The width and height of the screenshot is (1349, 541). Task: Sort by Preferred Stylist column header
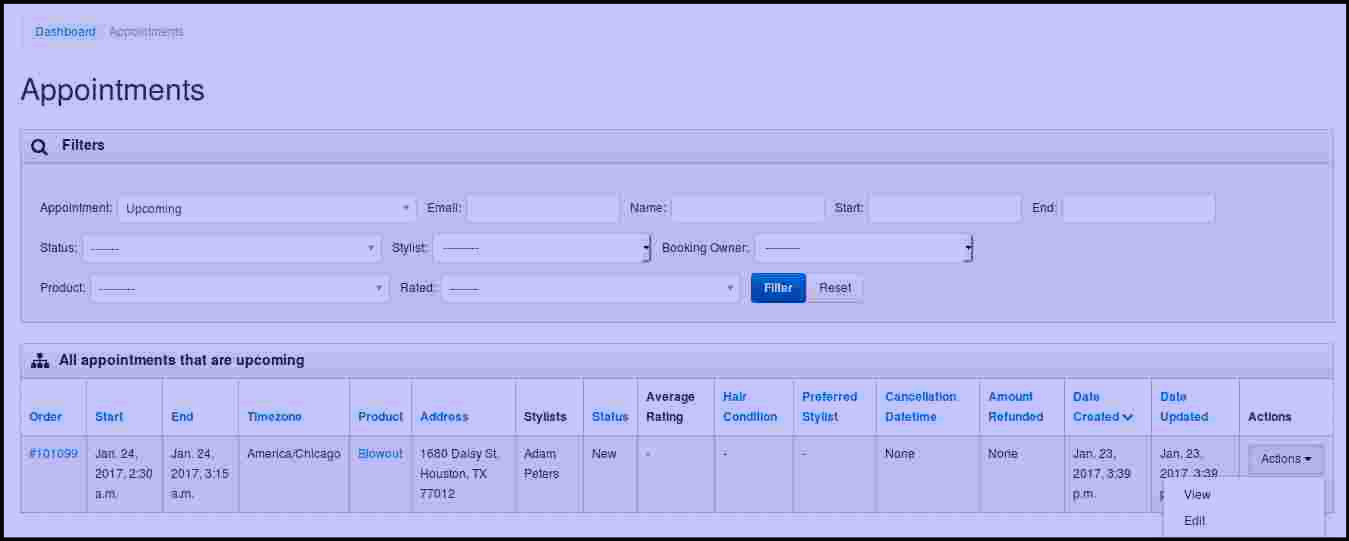tap(830, 407)
